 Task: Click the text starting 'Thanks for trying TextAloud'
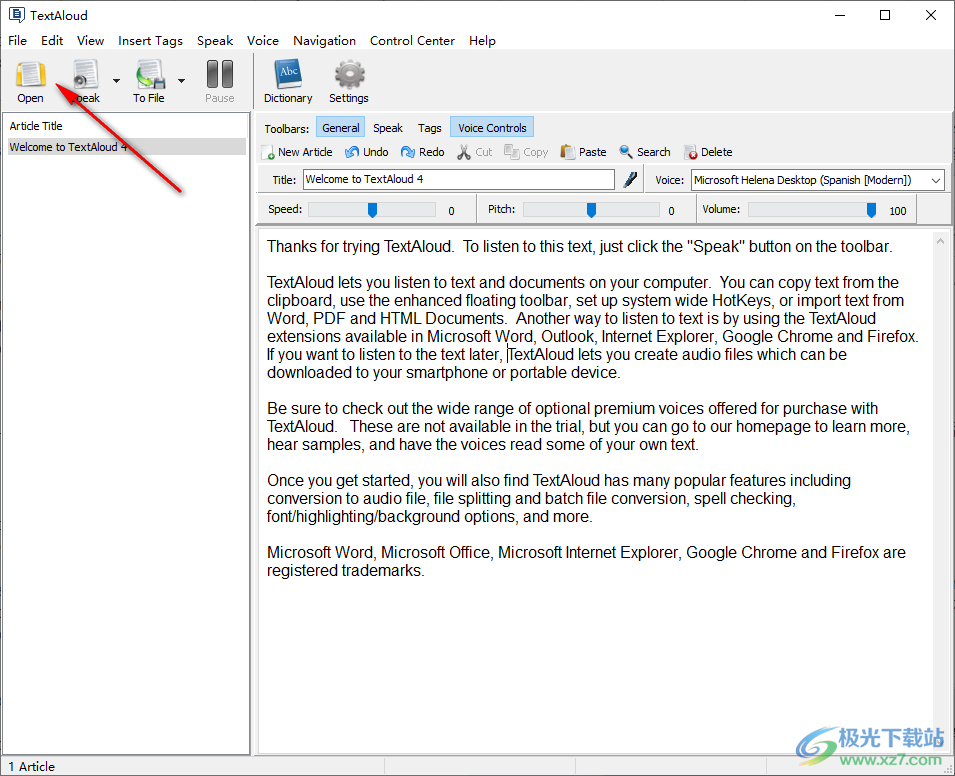pos(580,247)
